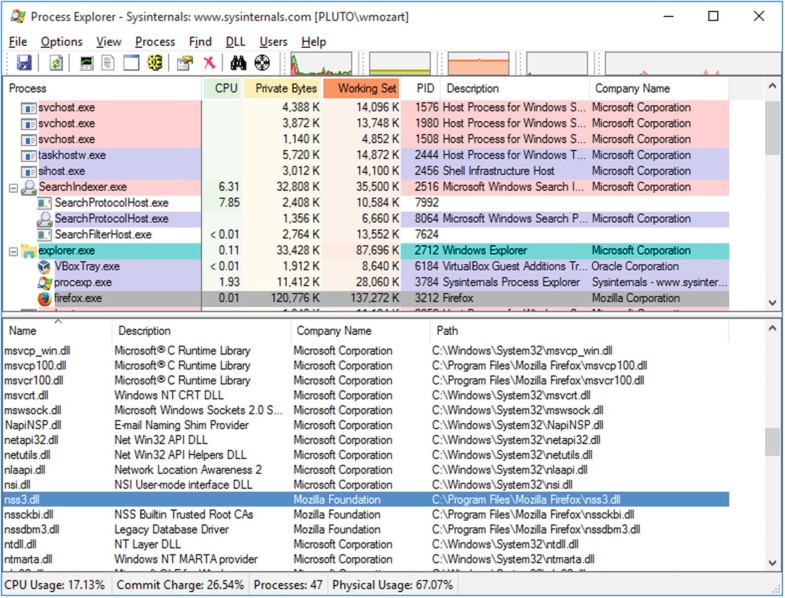Open the CPU usage history mini graph
The width and height of the screenshot is (785, 598).
[x=321, y=64]
